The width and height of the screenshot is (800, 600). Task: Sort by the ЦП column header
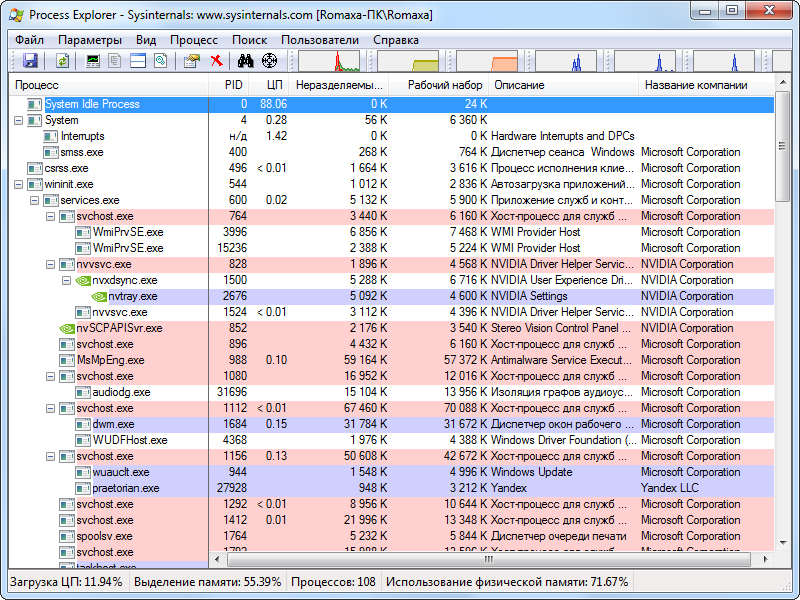270,85
